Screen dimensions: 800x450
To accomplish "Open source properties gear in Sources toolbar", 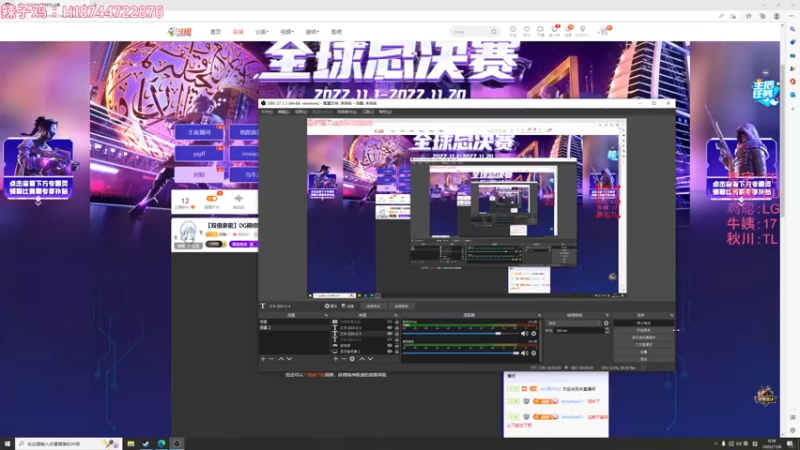I will 352,359.
